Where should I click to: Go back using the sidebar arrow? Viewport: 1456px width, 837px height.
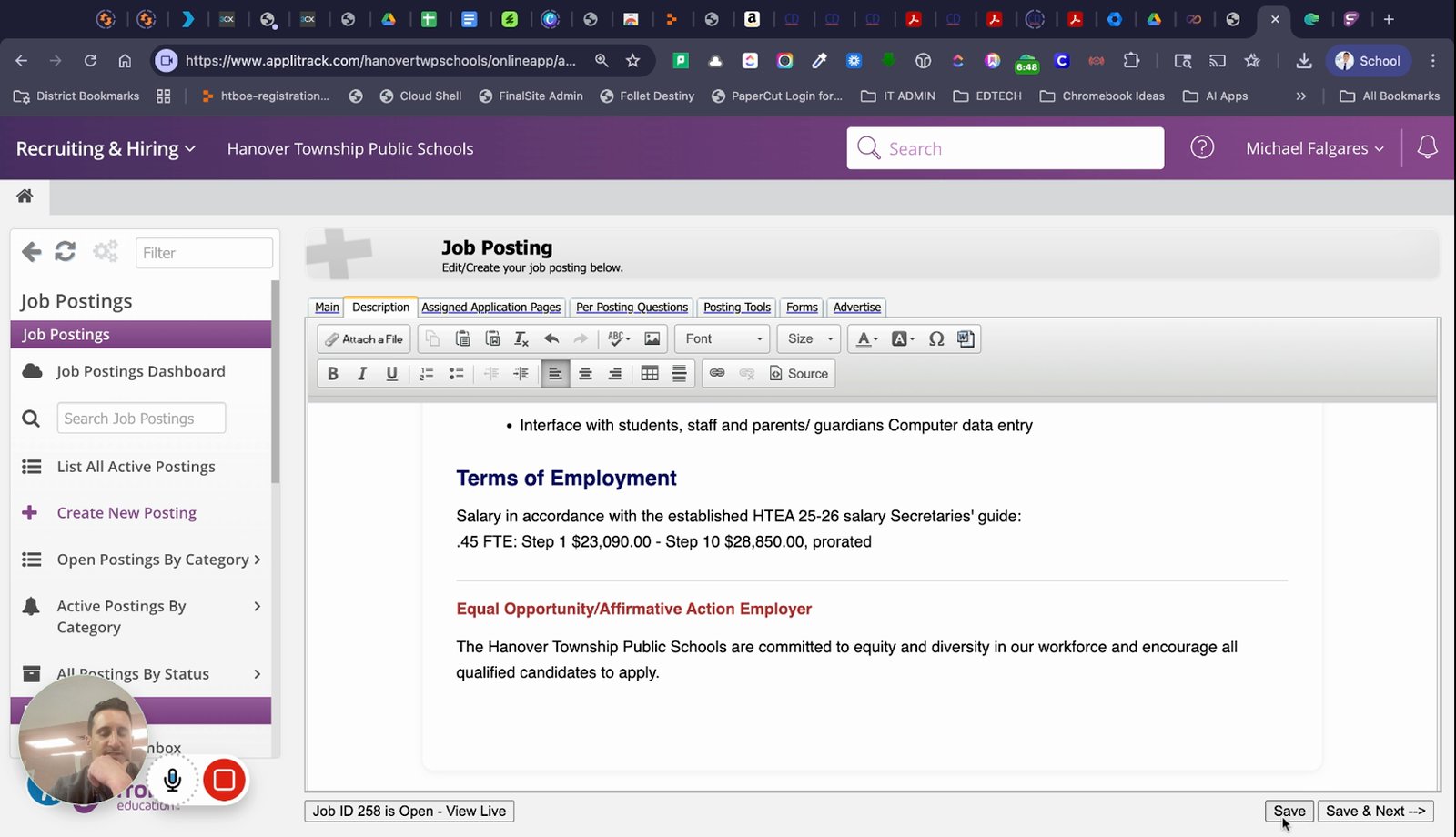[x=32, y=252]
